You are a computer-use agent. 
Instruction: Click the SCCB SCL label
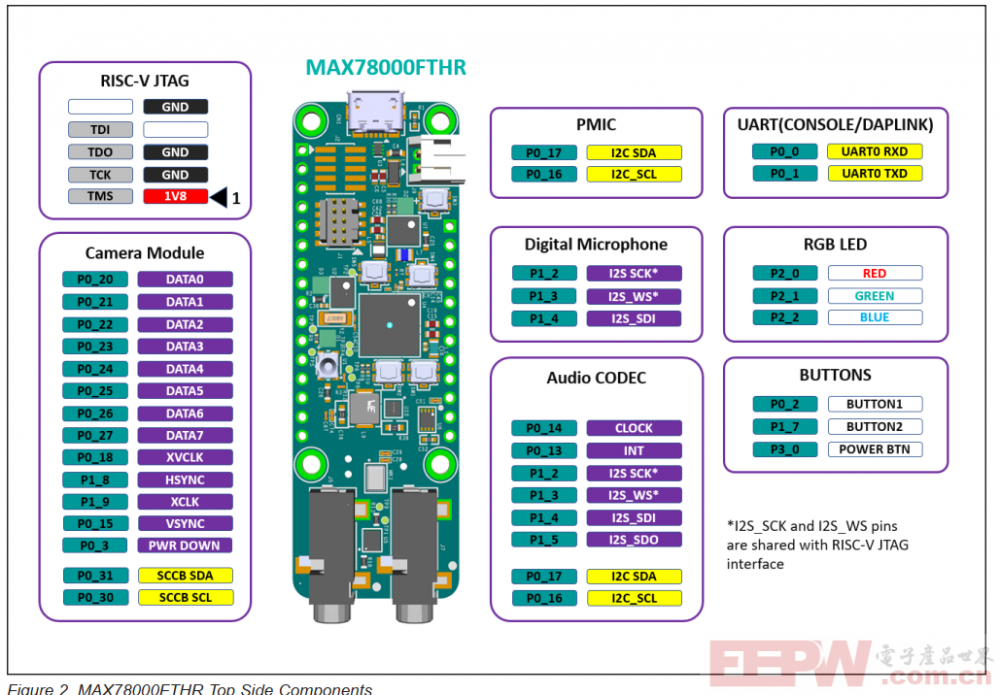[185, 597]
